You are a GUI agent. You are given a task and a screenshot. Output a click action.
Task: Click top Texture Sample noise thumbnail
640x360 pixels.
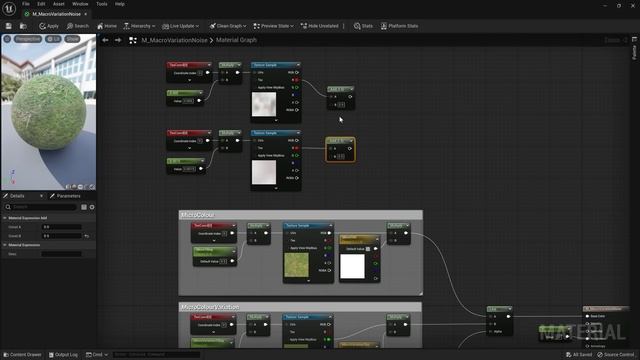pyautogui.click(x=264, y=104)
